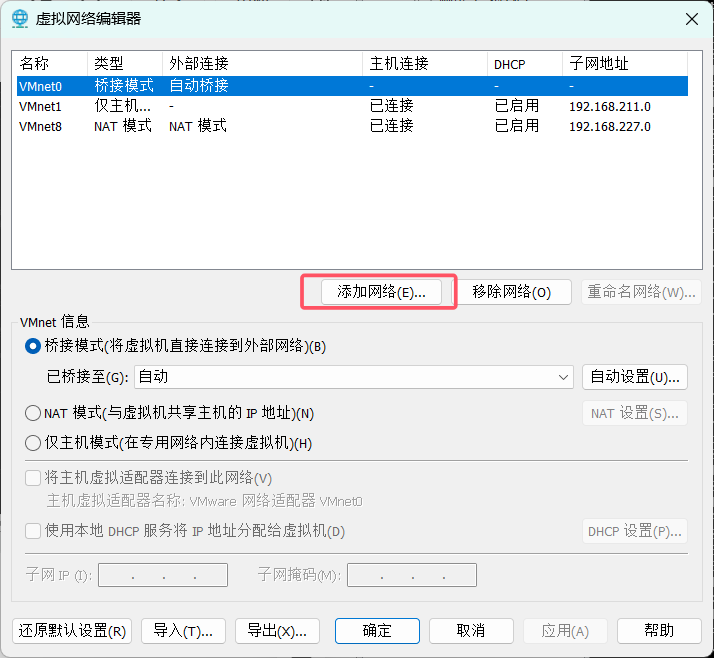
Task: Toggle 将主机虚拟适配器连接到此网络 checkbox
Action: pyautogui.click(x=33, y=478)
